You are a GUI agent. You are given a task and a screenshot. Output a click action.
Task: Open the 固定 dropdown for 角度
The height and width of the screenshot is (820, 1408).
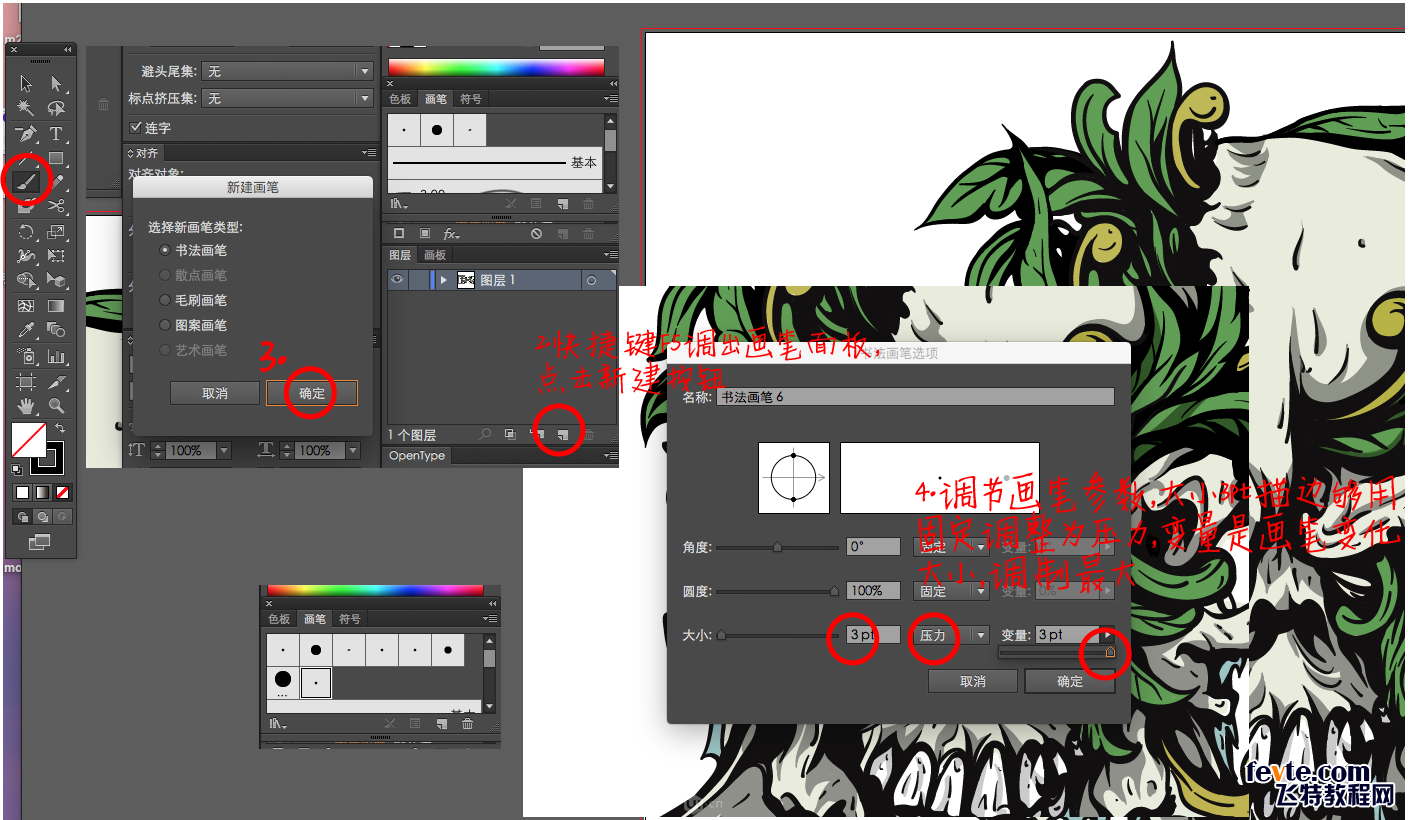pyautogui.click(x=951, y=547)
